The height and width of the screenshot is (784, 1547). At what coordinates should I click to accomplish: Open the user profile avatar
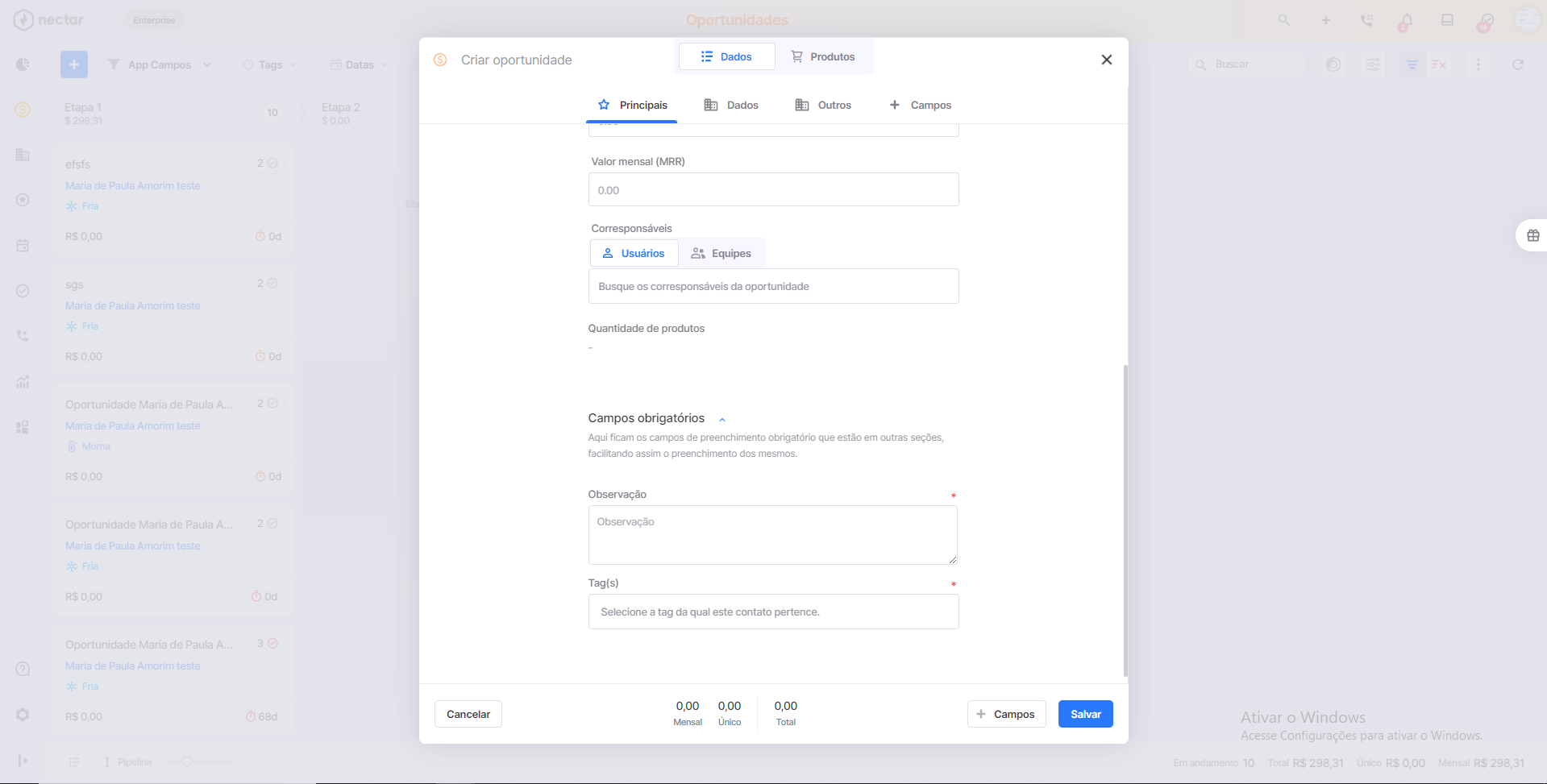click(x=1528, y=19)
